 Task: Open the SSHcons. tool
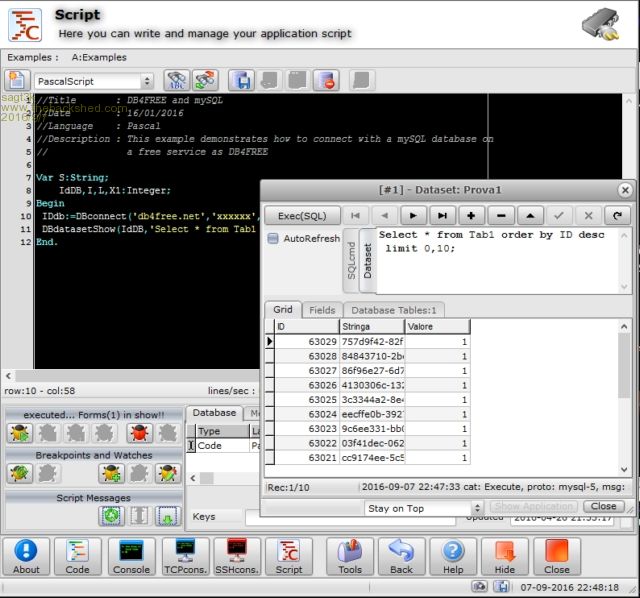(x=236, y=557)
